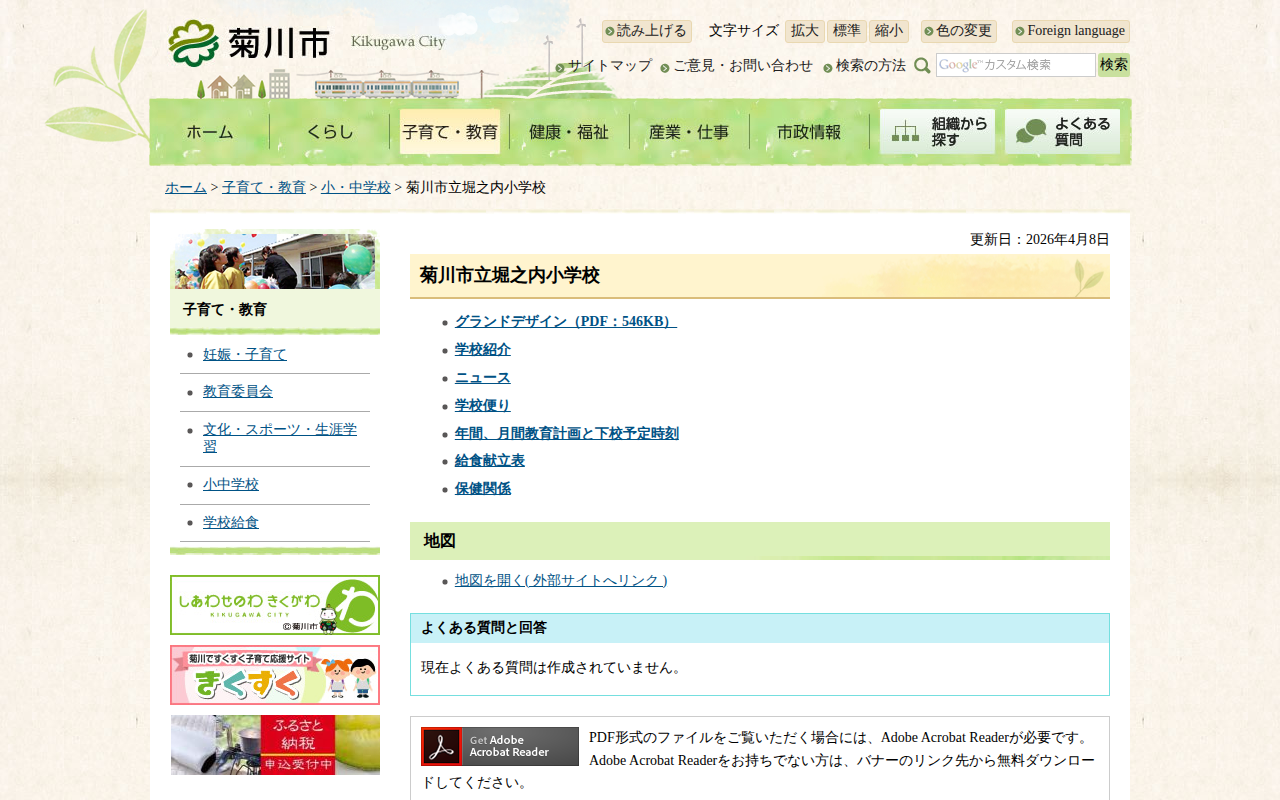This screenshot has height=800, width=1280.
Task: Open 教育委員会 in the sidebar
Action: pyautogui.click(x=238, y=392)
